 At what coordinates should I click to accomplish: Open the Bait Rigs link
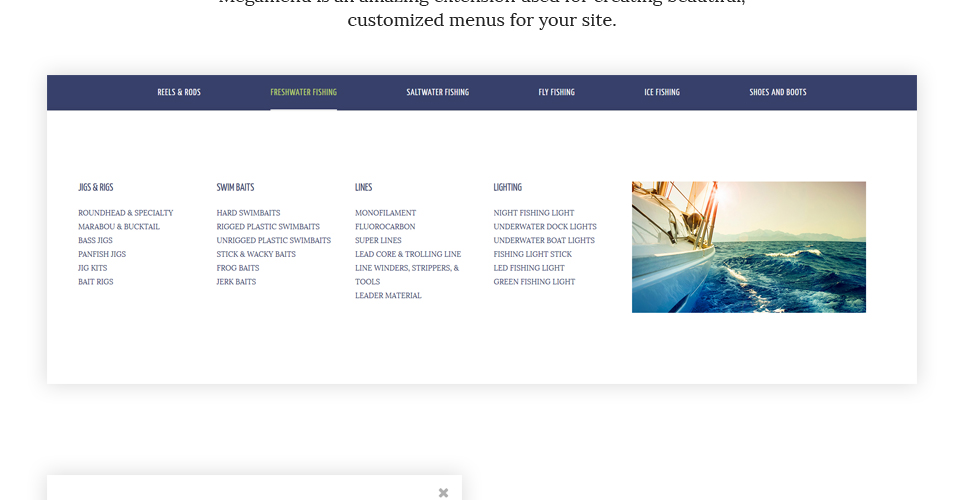tap(96, 281)
